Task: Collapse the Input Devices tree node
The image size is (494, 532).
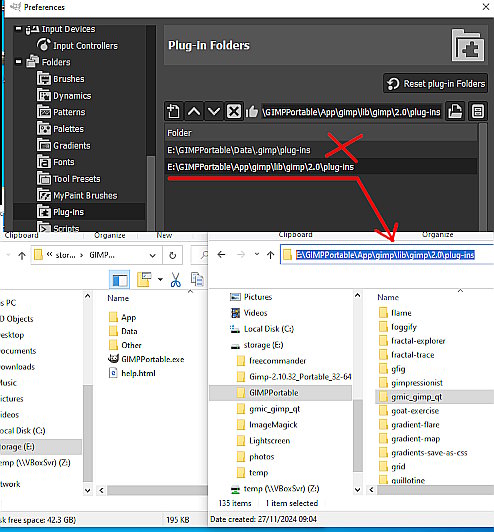Action: tap(18, 29)
